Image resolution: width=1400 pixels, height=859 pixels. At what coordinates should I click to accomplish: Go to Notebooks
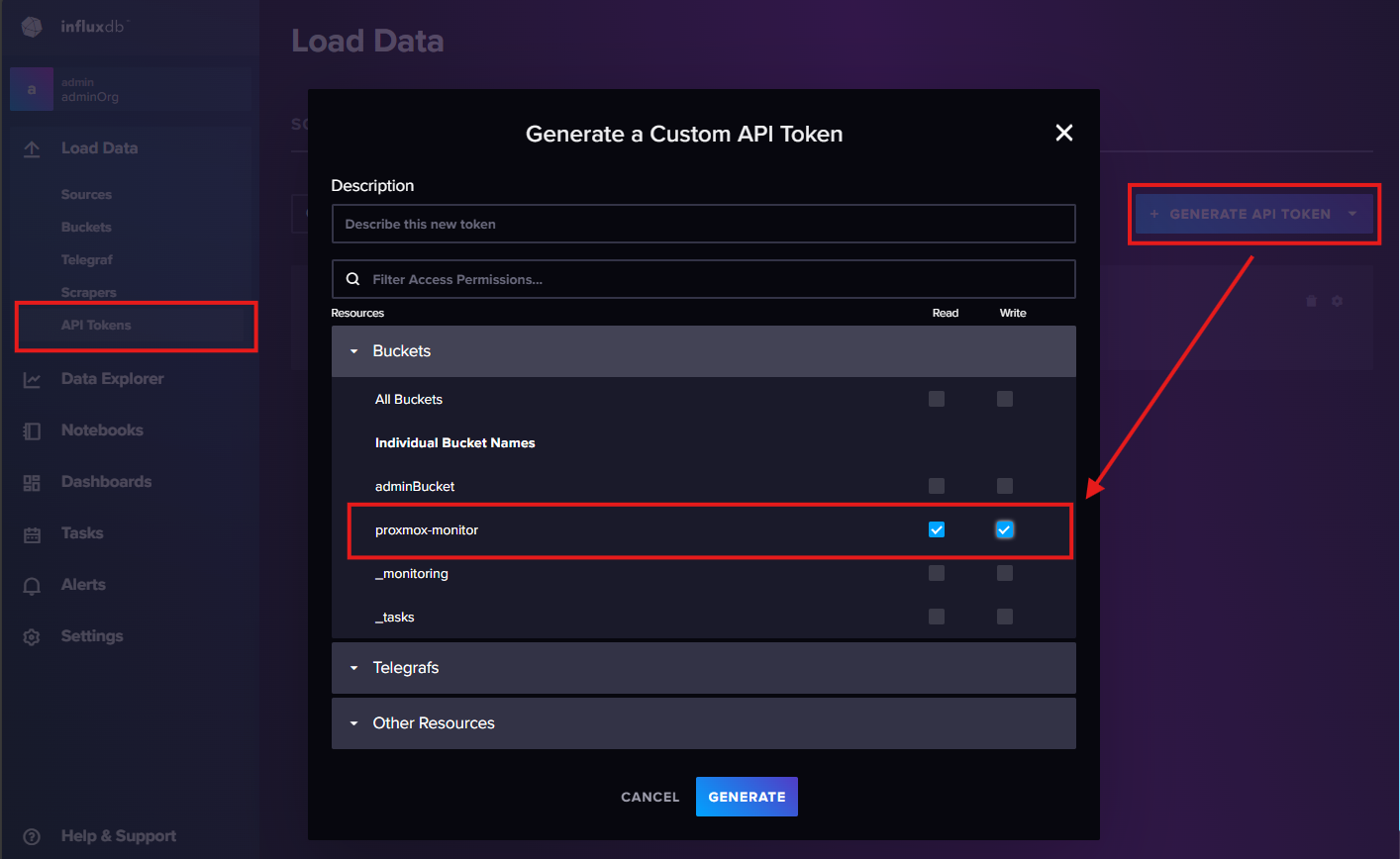click(x=102, y=430)
